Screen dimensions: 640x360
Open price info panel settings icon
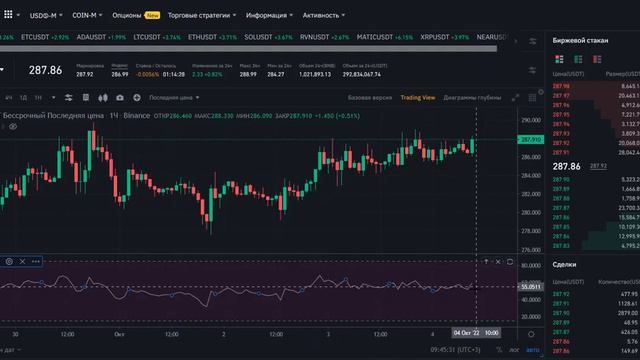(532, 70)
